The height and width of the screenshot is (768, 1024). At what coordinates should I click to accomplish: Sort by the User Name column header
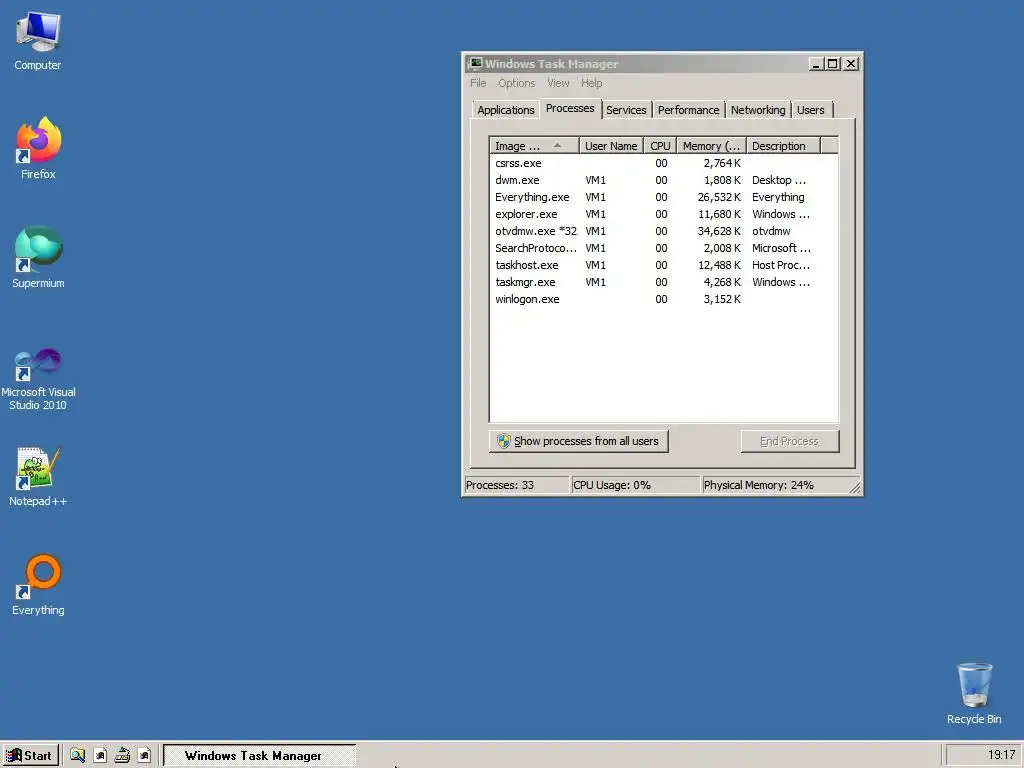click(611, 146)
